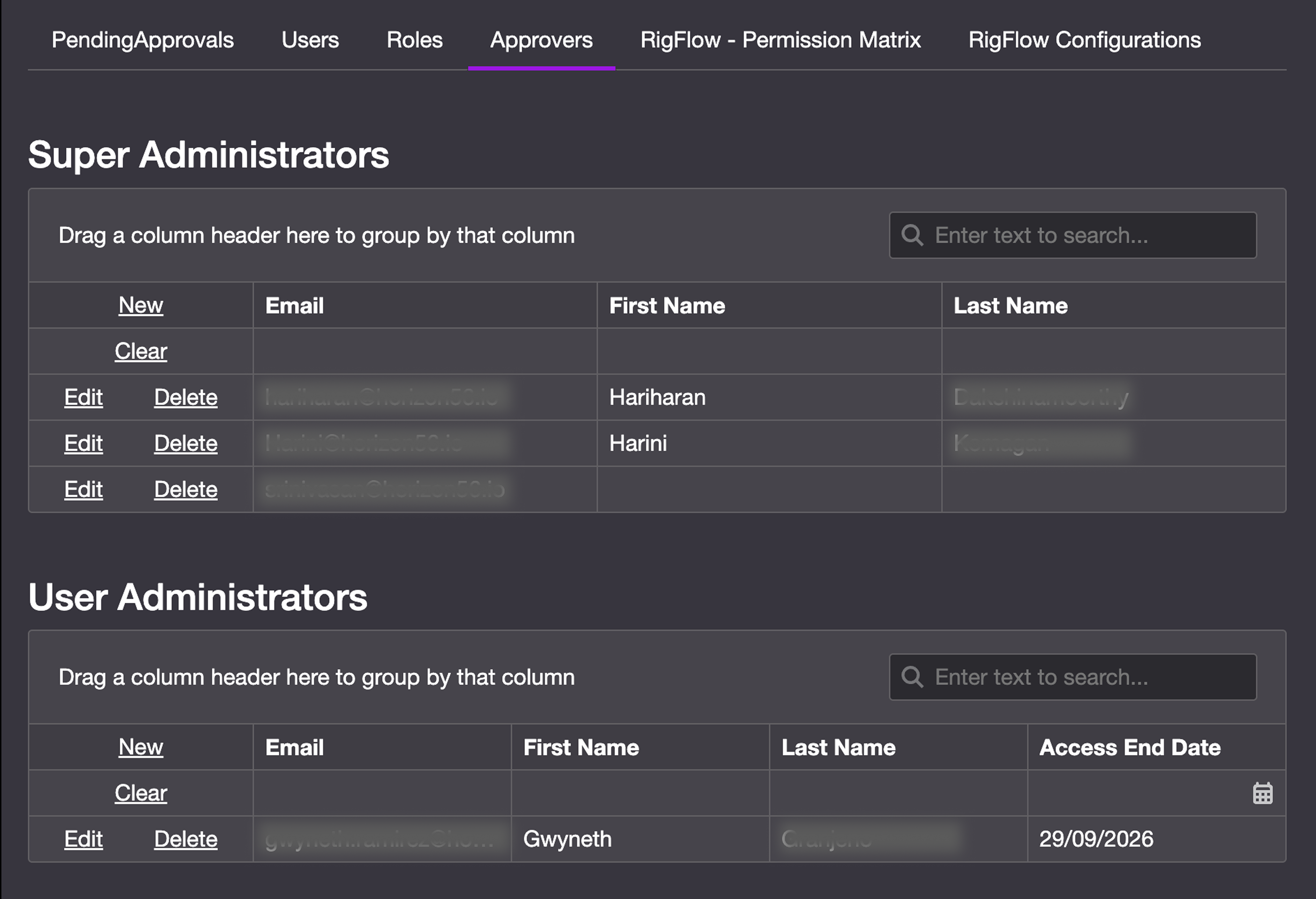The image size is (1316, 899).
Task: Sort Super Administrators by Email column header
Action: coord(294,306)
